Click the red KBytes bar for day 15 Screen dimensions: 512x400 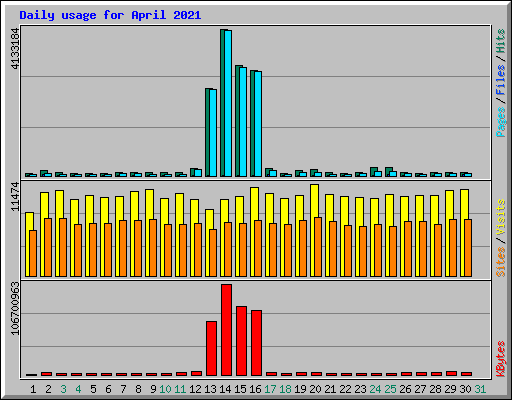(241, 341)
